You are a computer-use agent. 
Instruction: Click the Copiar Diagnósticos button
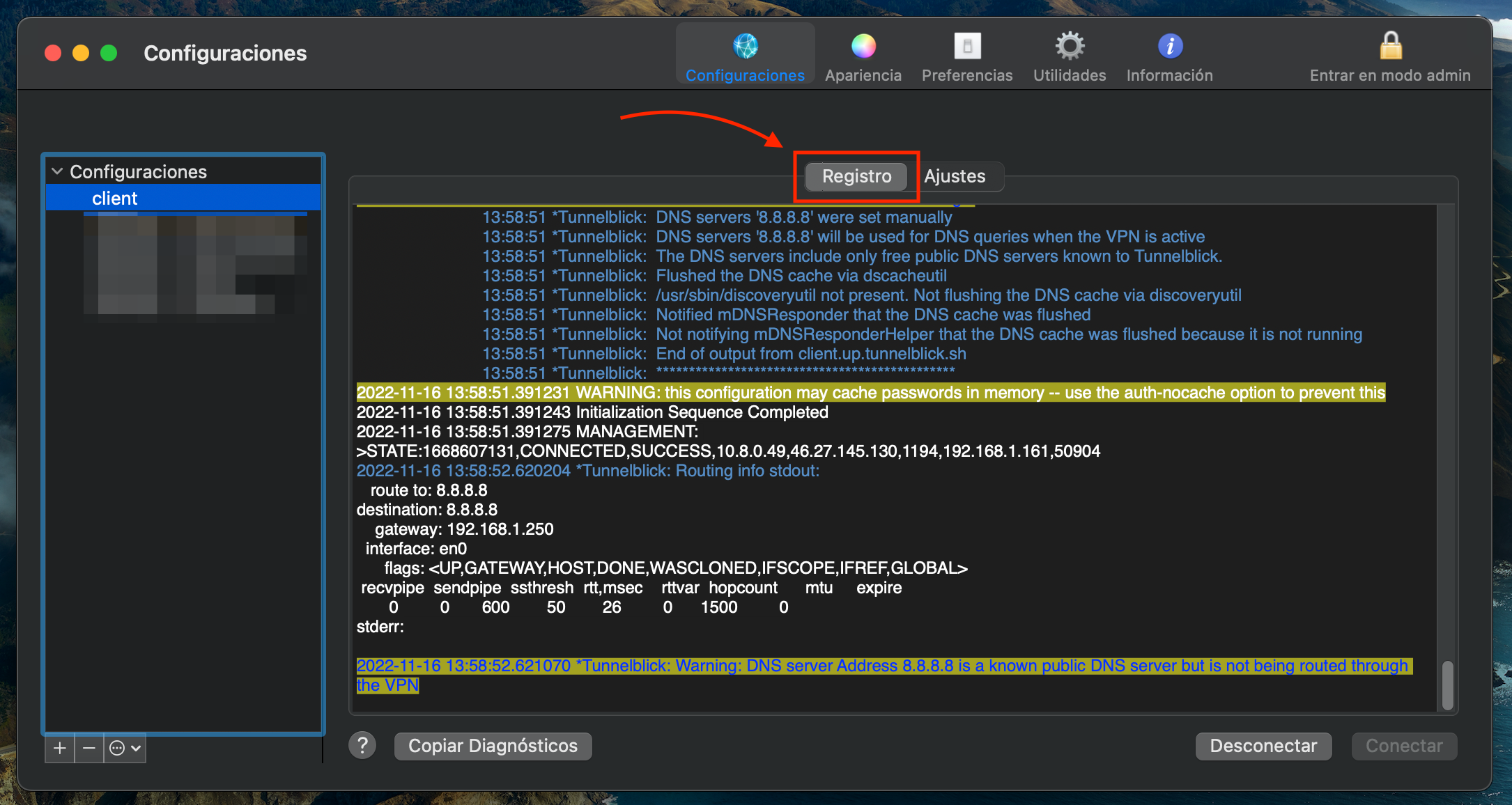(493, 746)
